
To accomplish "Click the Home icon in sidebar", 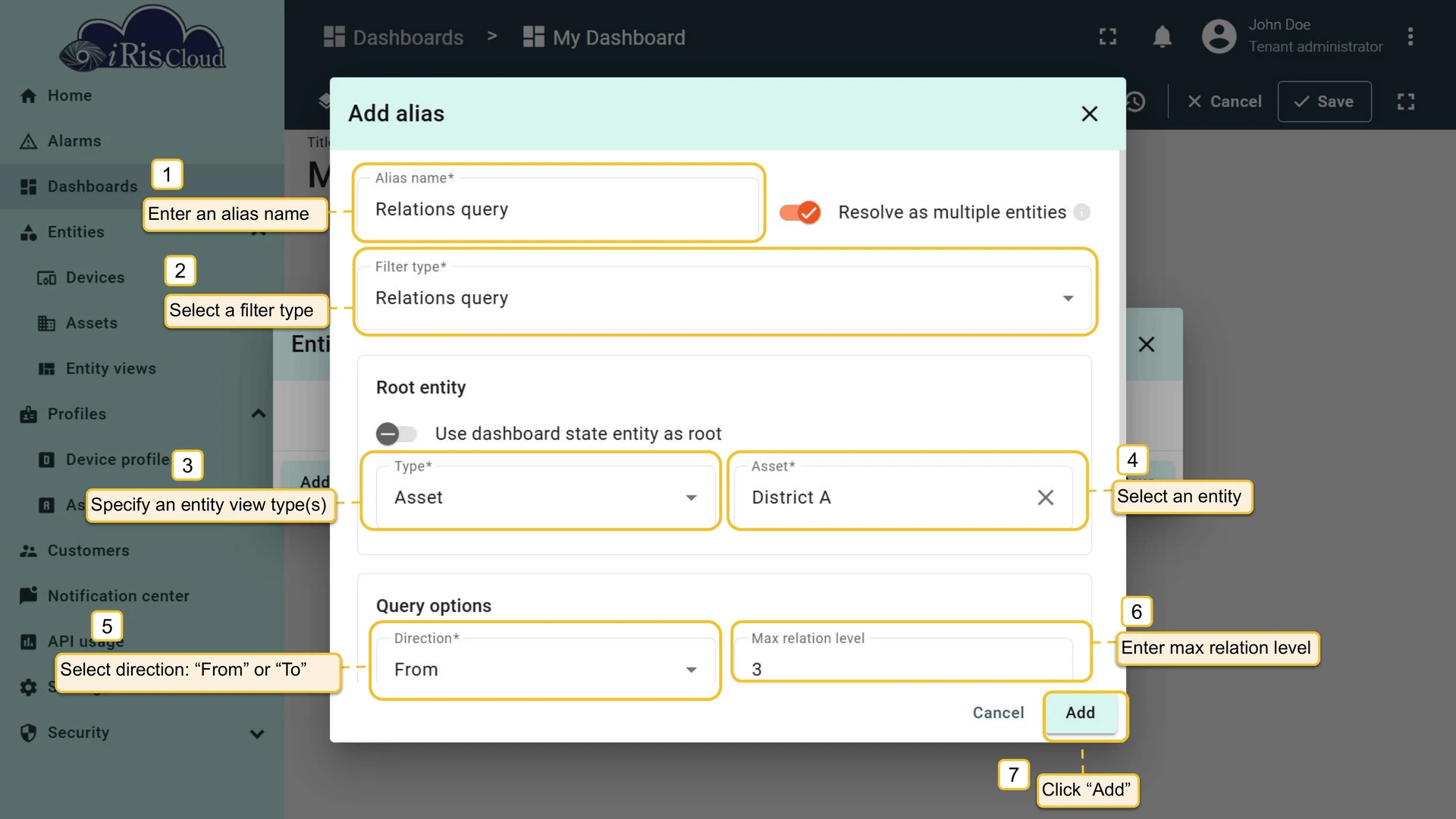I will [28, 96].
